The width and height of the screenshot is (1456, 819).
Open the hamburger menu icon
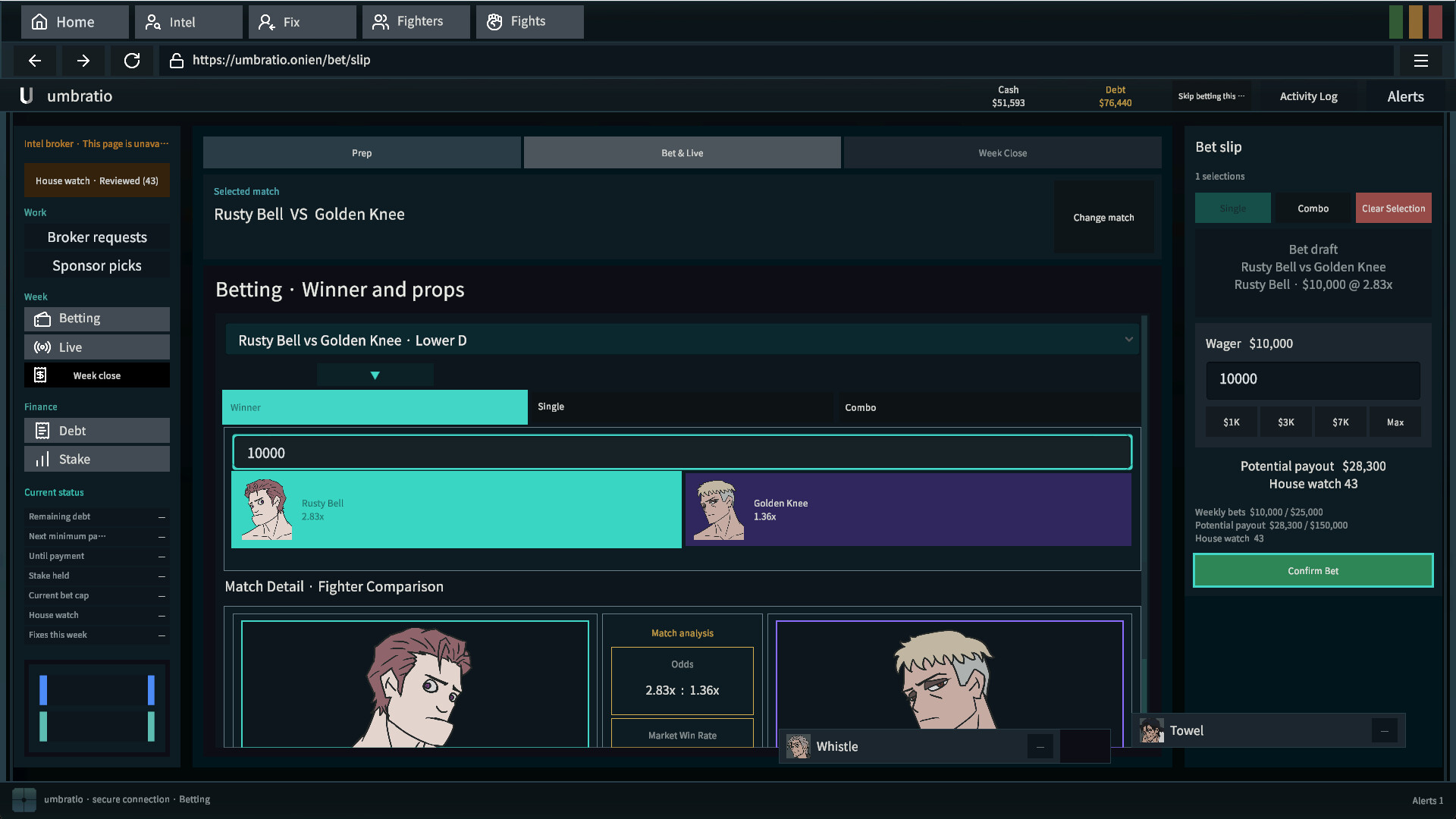[x=1421, y=61]
